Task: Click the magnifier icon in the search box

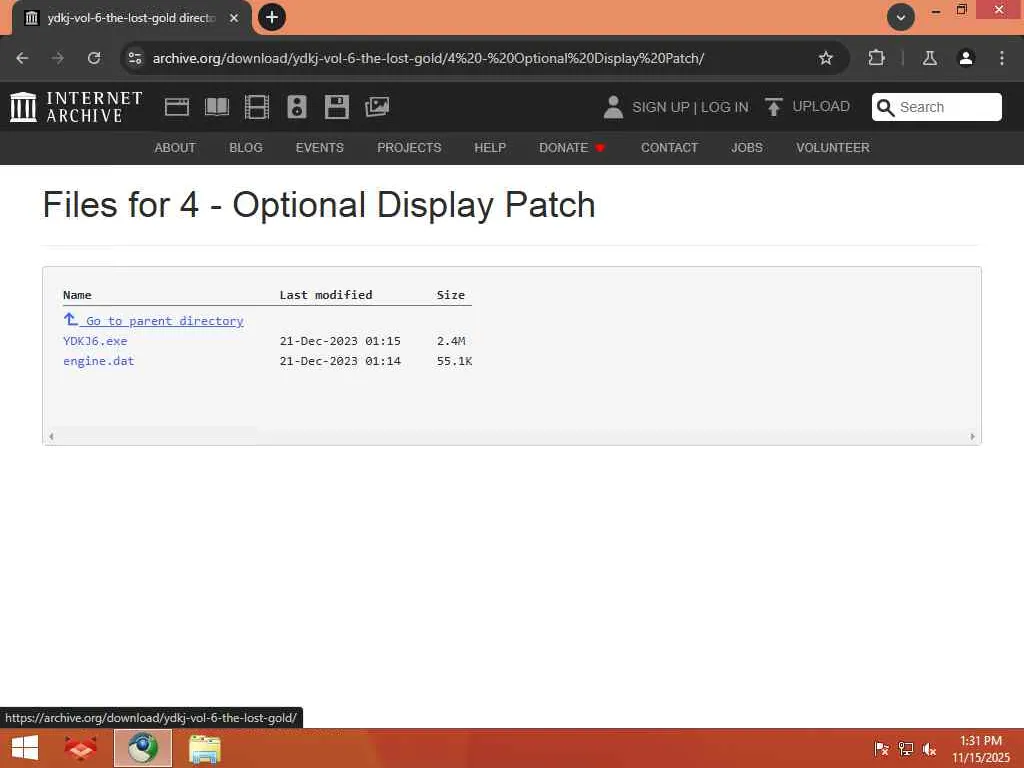Action: 886,107
